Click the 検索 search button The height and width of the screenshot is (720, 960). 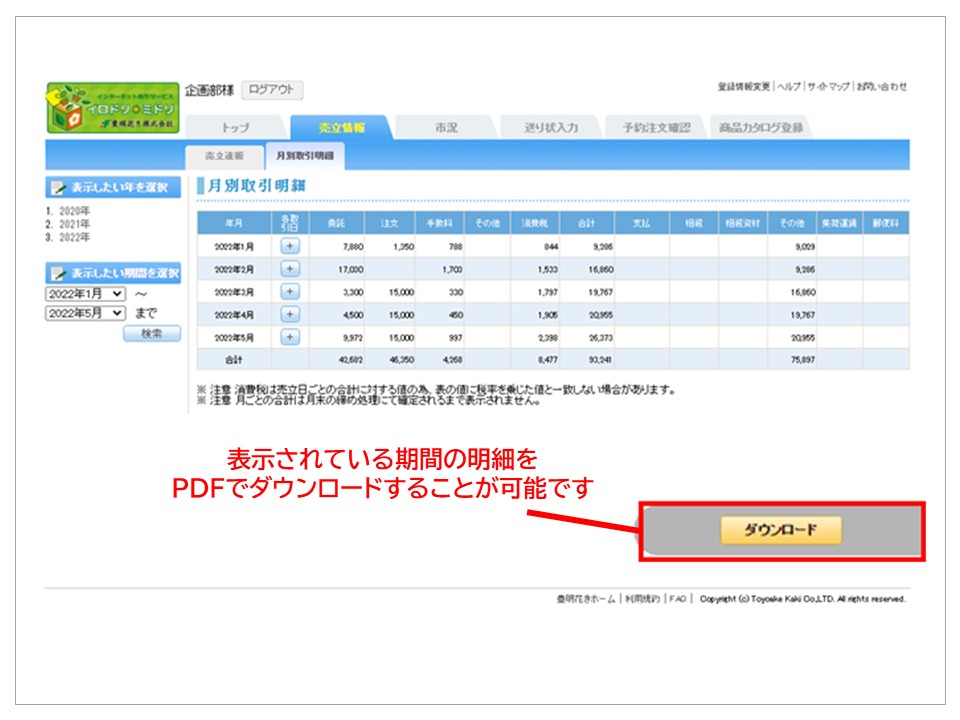151,334
